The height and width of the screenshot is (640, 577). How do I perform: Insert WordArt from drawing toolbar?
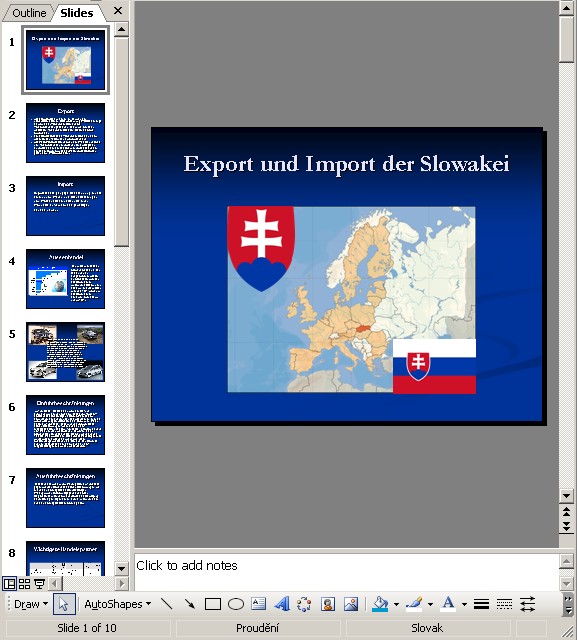tap(282, 604)
